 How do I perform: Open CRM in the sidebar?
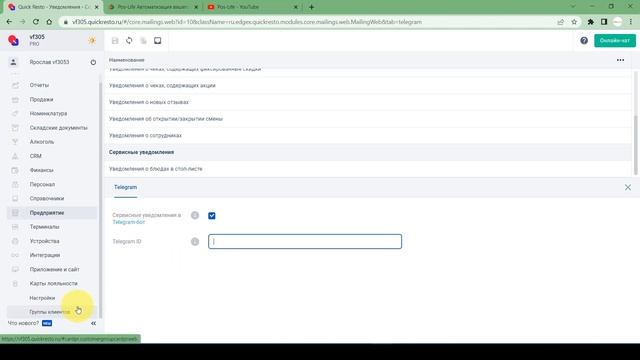pyautogui.click(x=36, y=156)
